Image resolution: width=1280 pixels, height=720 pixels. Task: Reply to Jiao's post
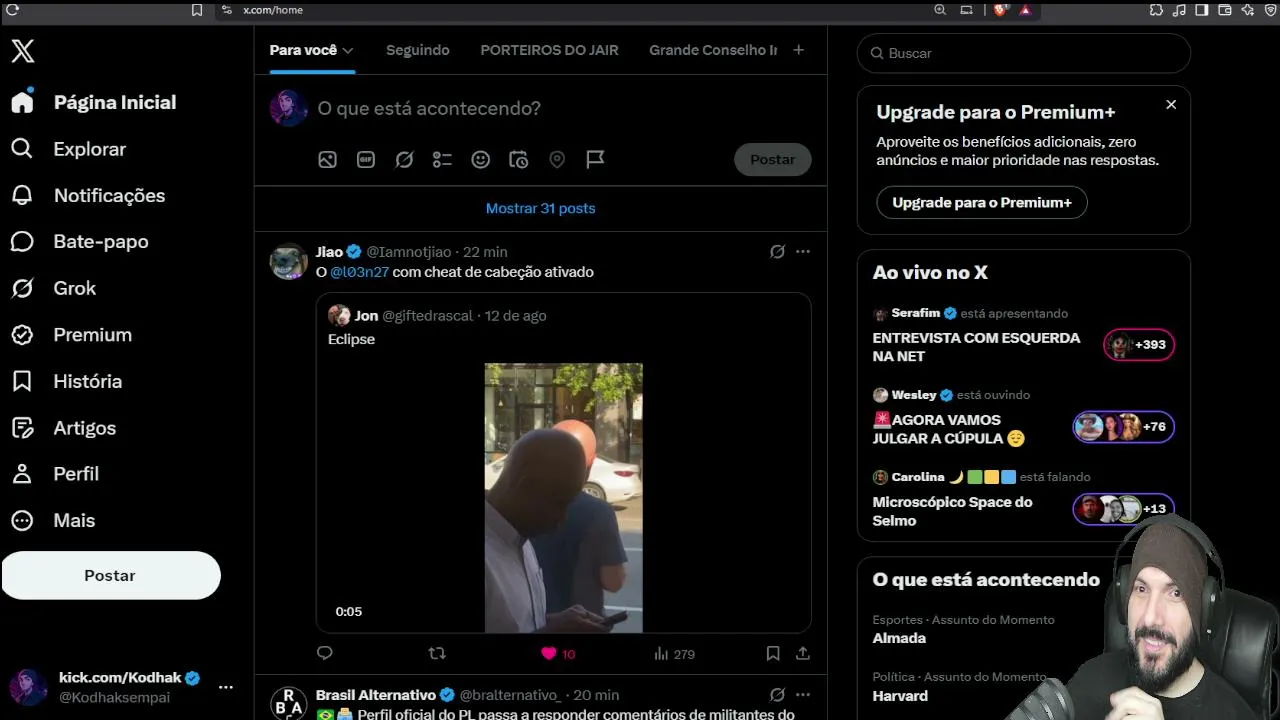click(324, 653)
